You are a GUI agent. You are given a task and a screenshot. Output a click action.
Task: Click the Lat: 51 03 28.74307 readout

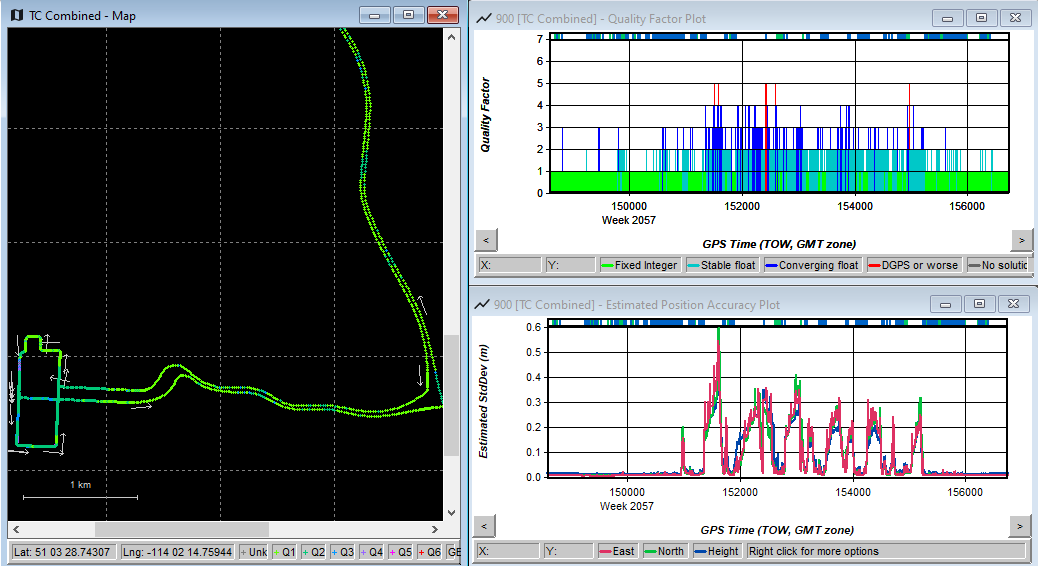click(x=64, y=551)
